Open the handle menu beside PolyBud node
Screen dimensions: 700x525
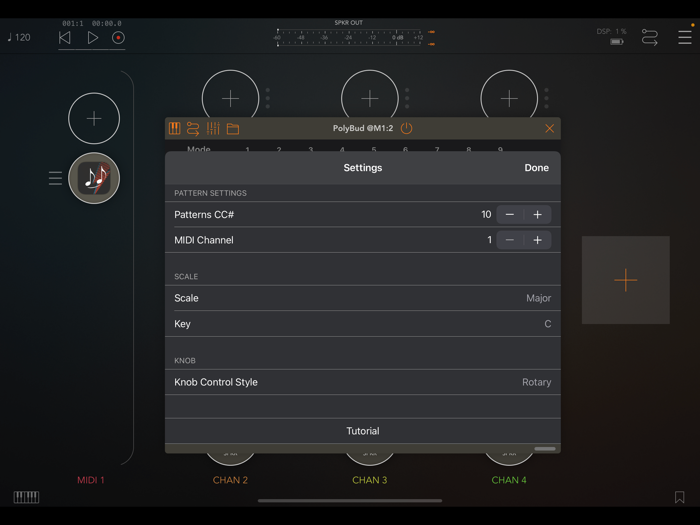[55, 178]
